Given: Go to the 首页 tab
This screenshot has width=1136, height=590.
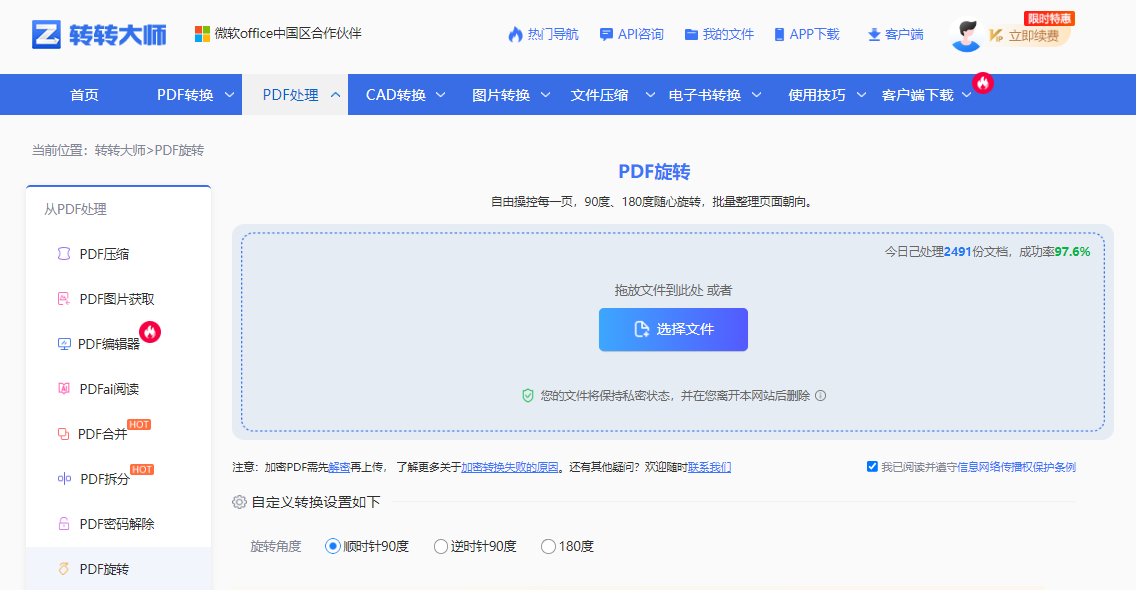Looking at the screenshot, I should [84, 95].
